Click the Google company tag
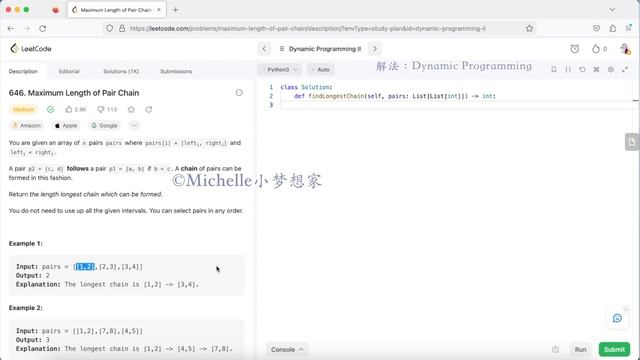The image size is (640, 360). (104, 126)
